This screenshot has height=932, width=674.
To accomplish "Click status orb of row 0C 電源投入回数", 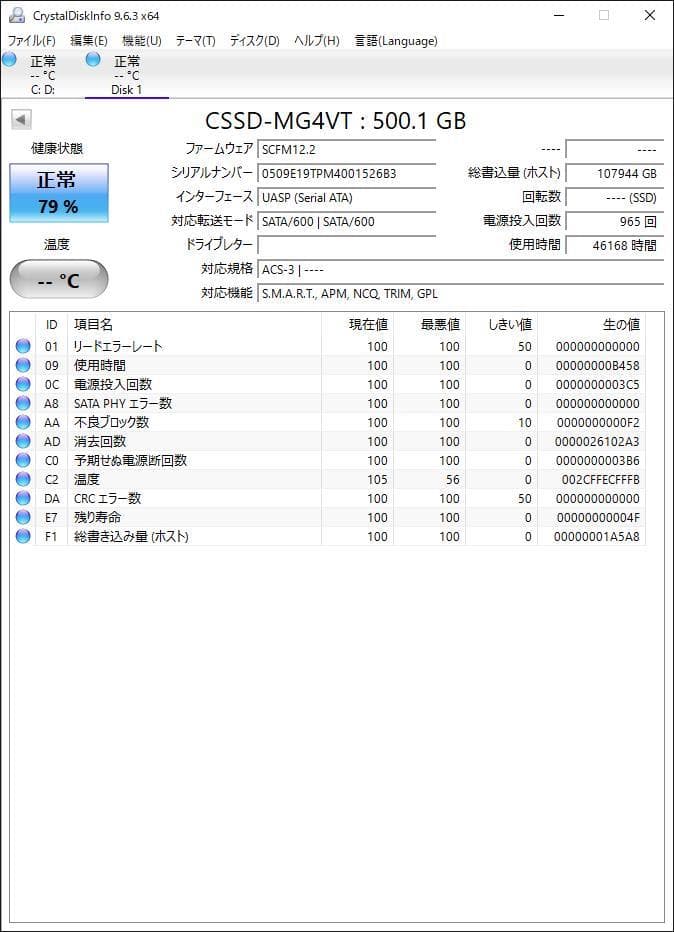I will (23, 384).
